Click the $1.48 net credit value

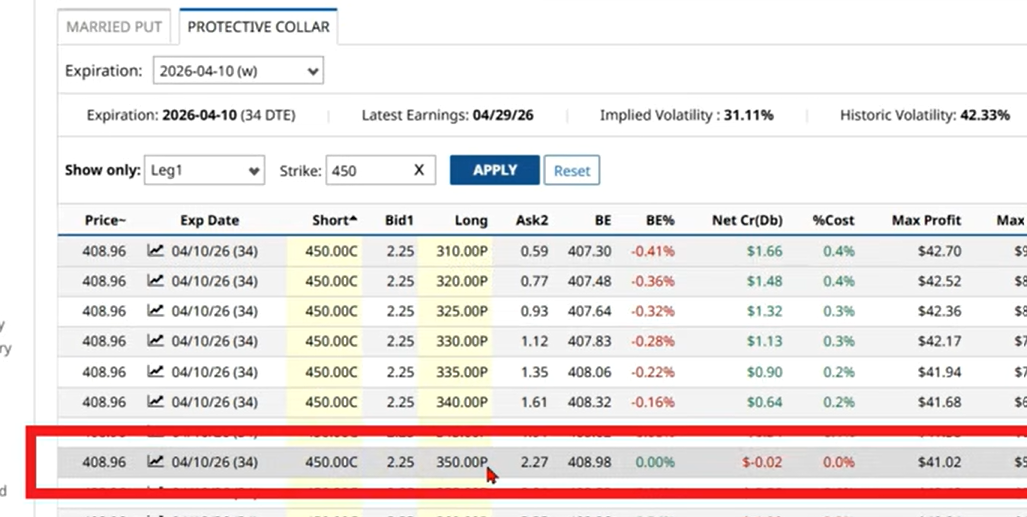pos(764,281)
